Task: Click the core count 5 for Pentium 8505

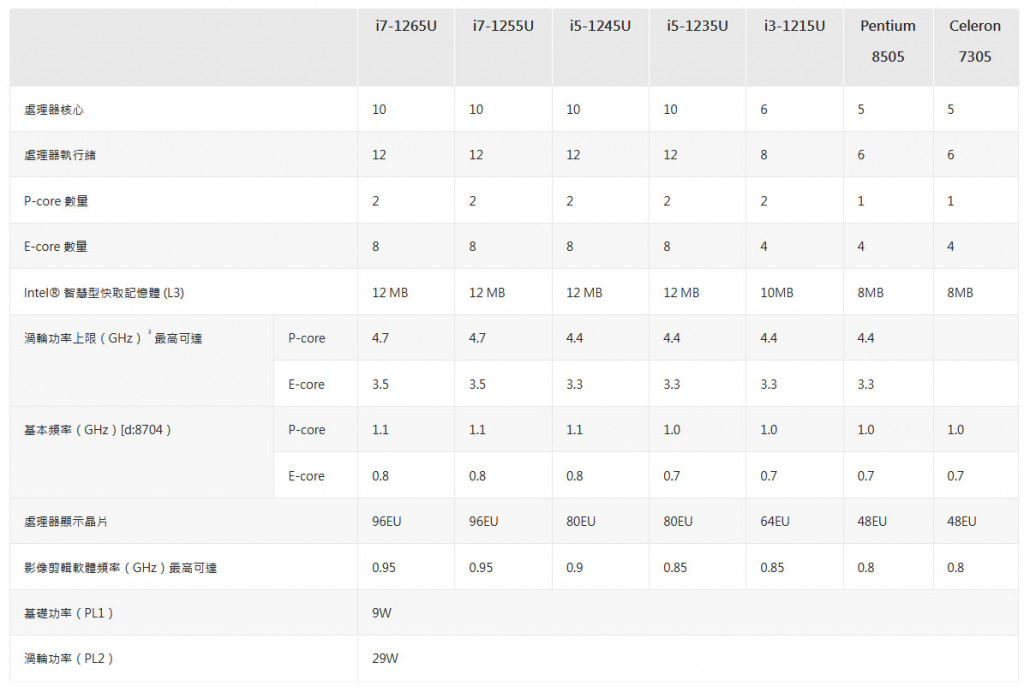Action: tap(861, 110)
